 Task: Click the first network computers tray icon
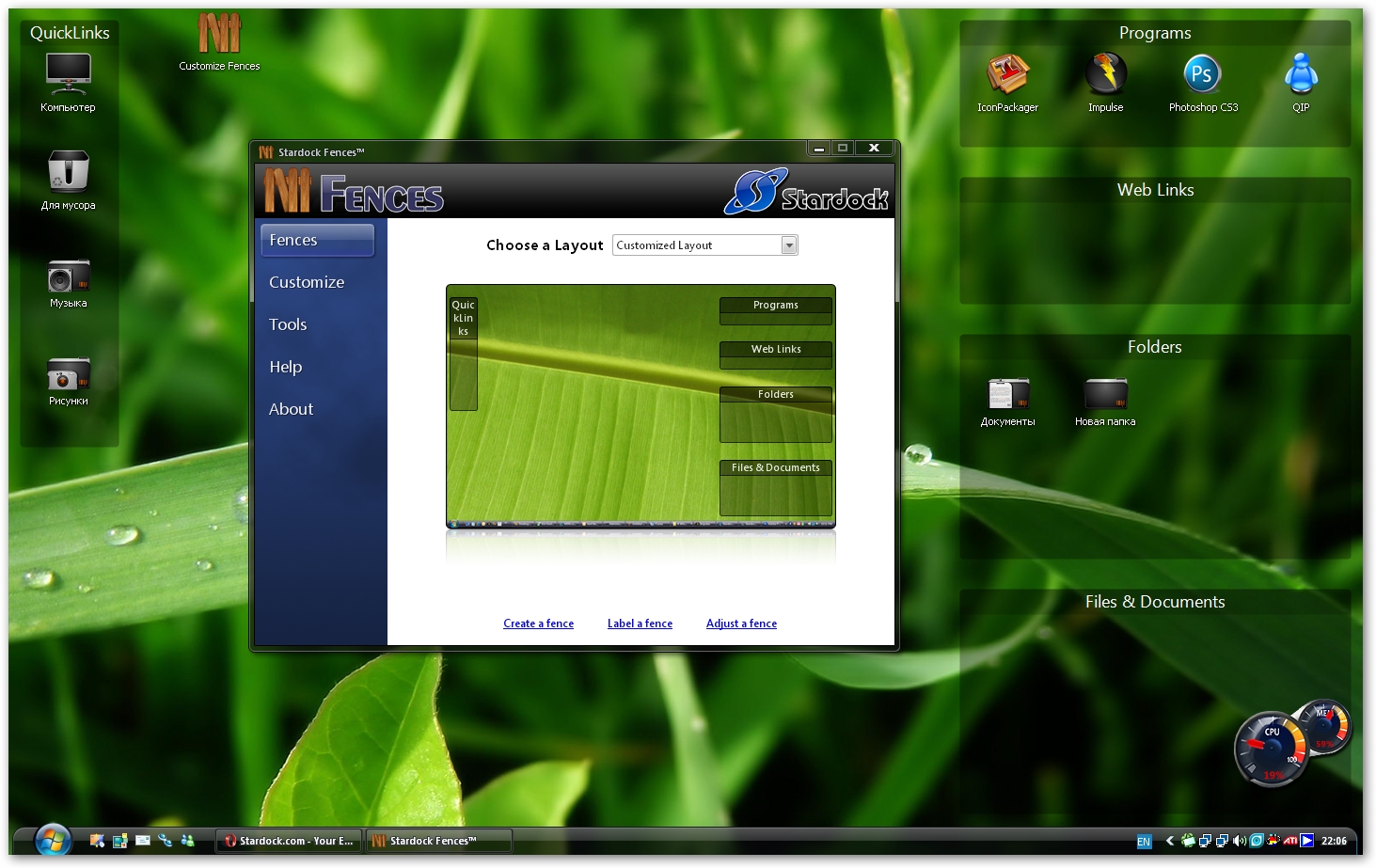tap(1205, 841)
